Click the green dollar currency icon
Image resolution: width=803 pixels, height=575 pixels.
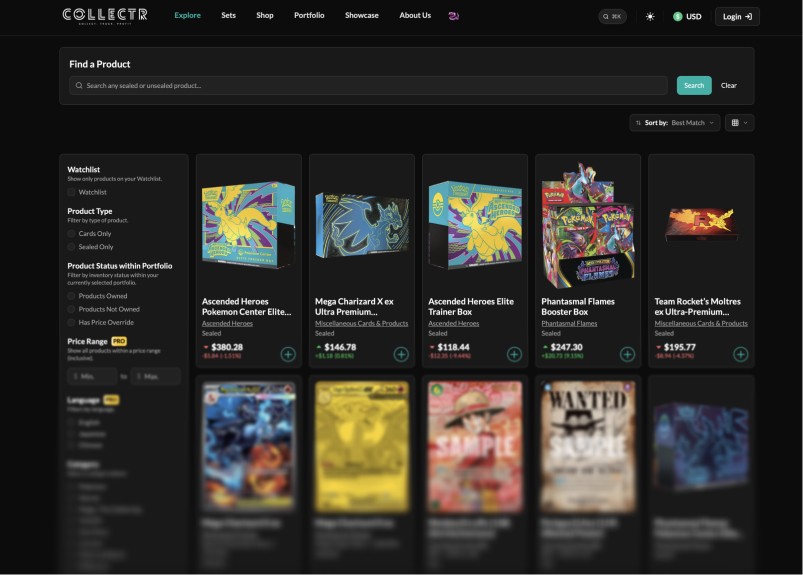click(x=677, y=16)
